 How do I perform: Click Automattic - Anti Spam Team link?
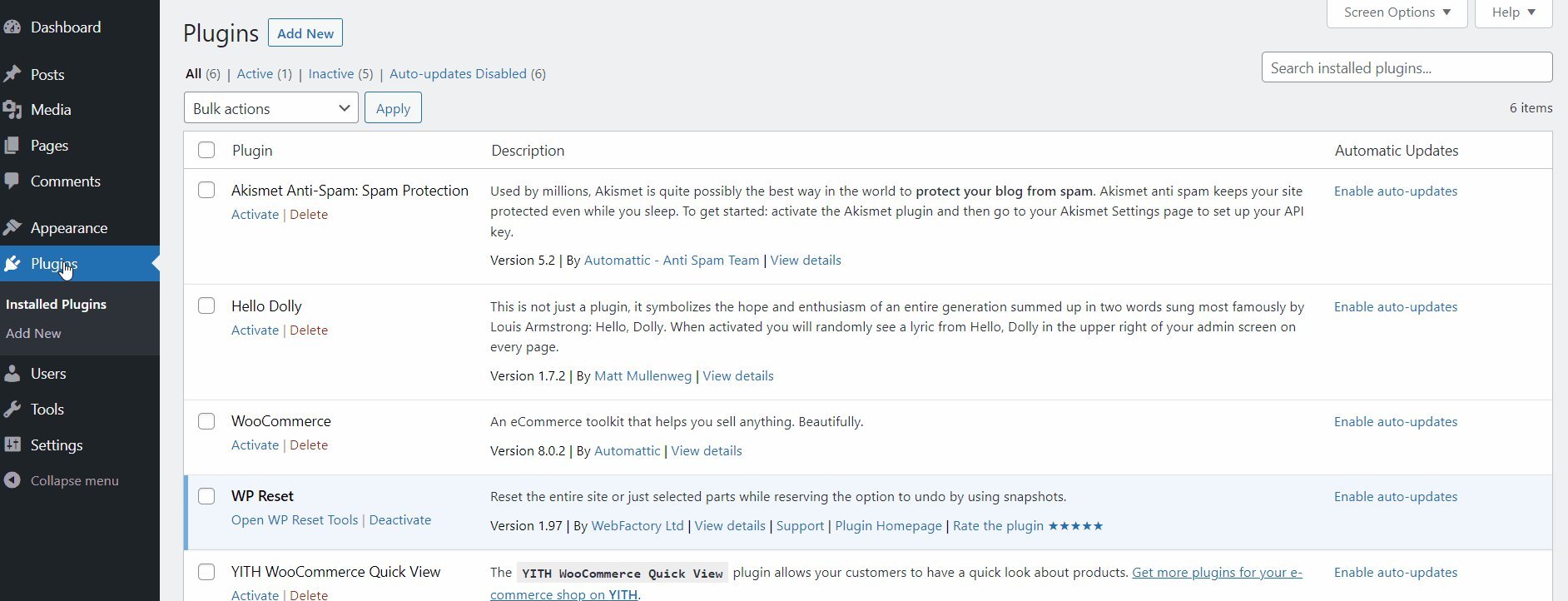pyautogui.click(x=672, y=261)
